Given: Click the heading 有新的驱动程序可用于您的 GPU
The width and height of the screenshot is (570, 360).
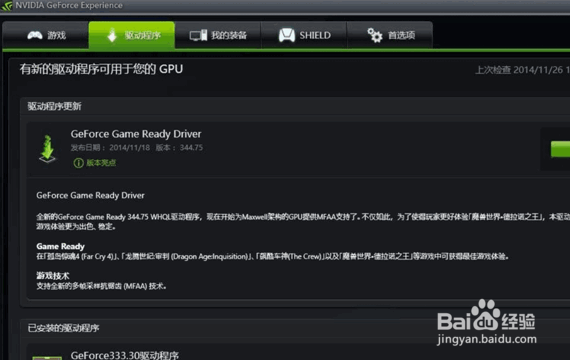Looking at the screenshot, I should click(x=101, y=69).
